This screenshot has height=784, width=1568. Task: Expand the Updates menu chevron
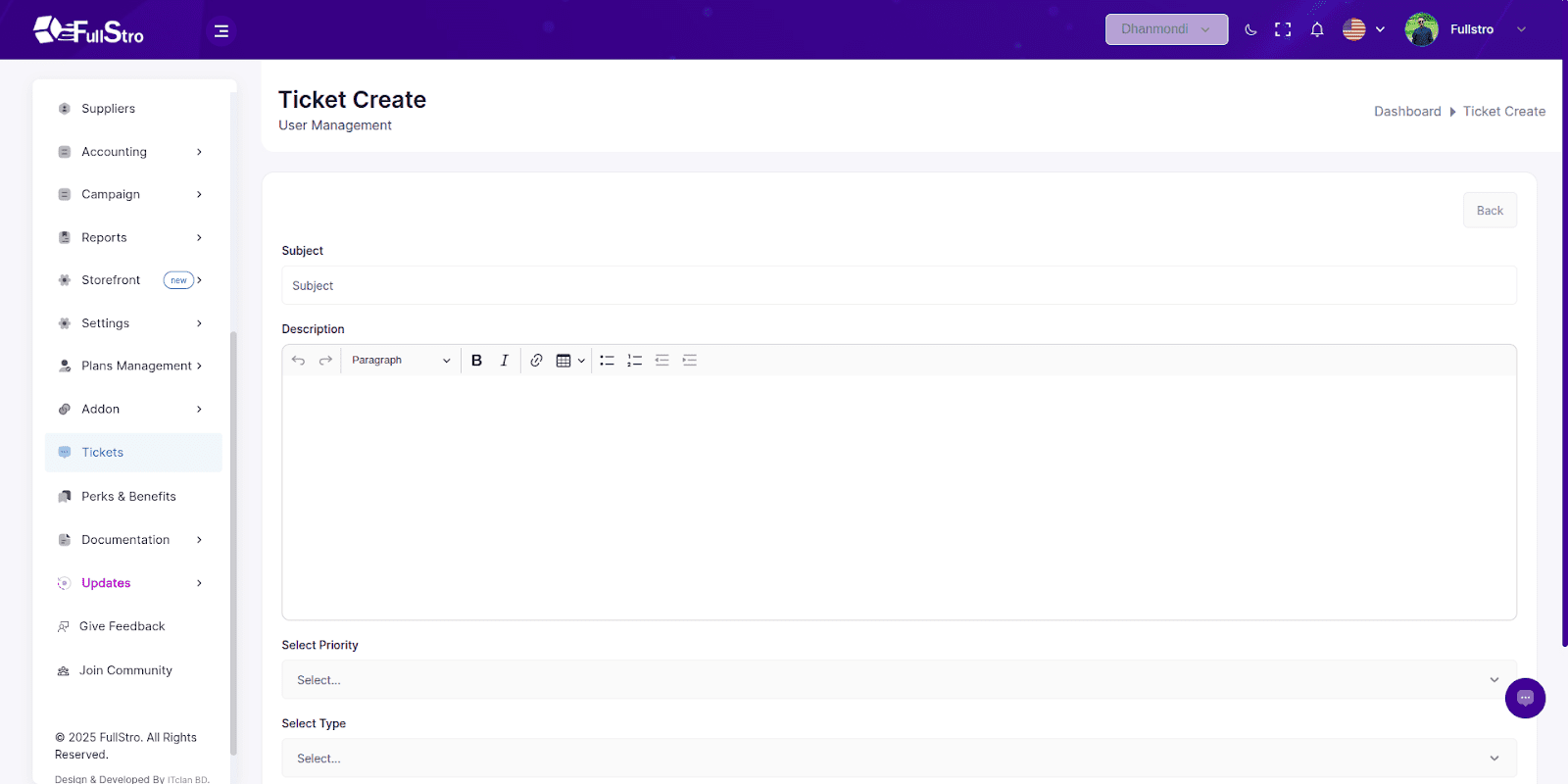click(199, 583)
